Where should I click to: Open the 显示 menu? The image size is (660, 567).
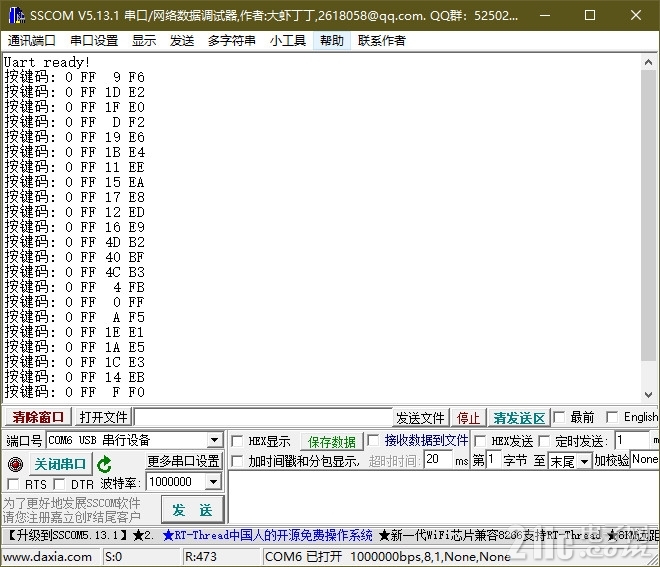(144, 41)
